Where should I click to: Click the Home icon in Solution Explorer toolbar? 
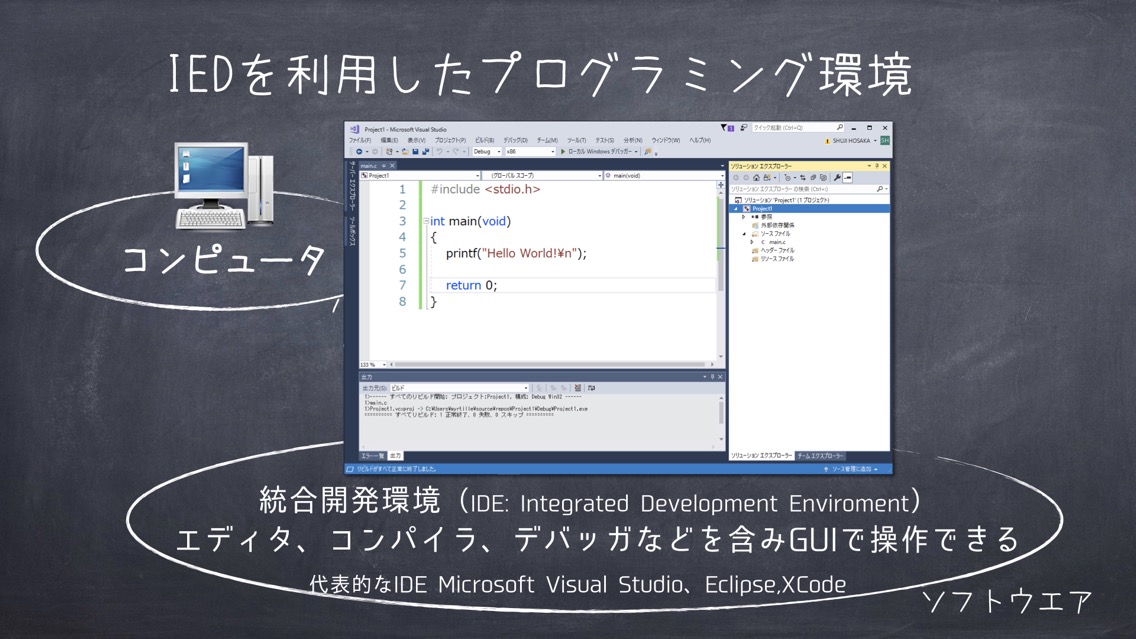[x=757, y=177]
